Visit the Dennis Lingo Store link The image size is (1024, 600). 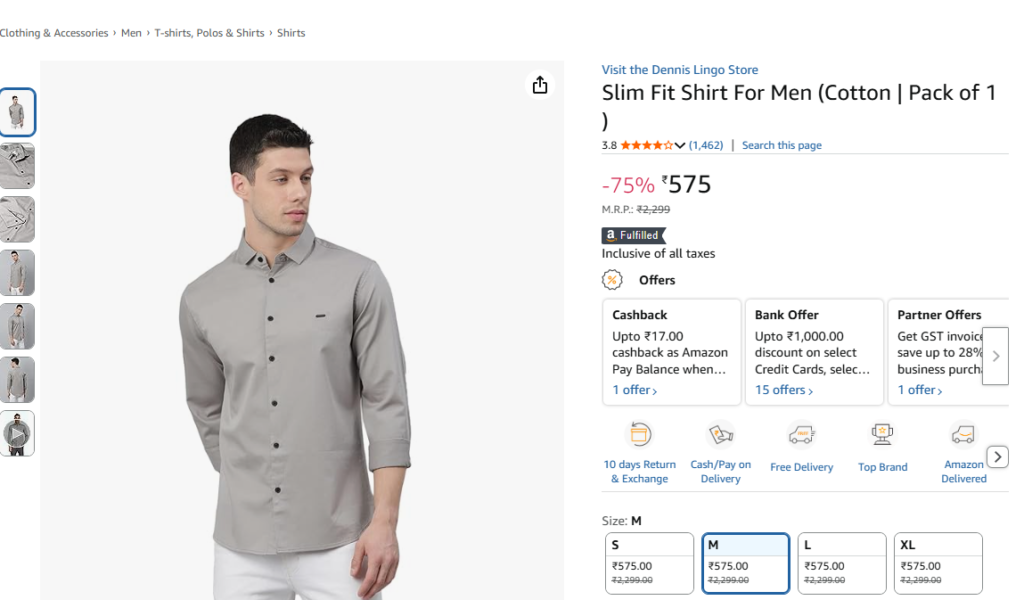(679, 70)
